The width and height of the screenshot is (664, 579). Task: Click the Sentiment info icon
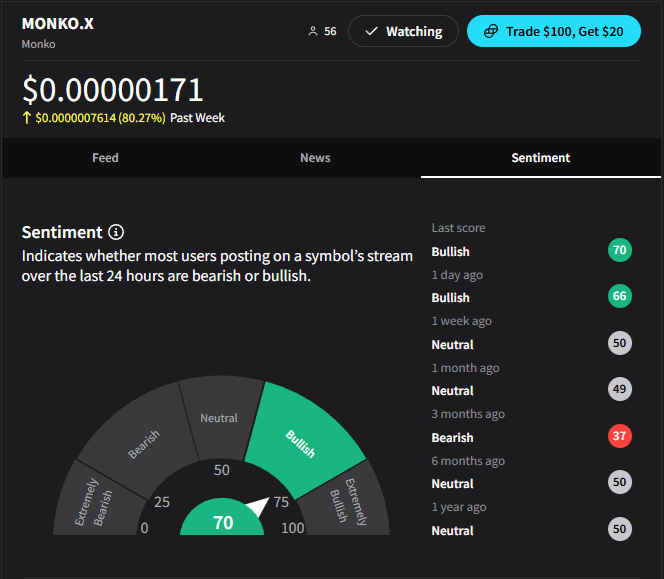116,232
